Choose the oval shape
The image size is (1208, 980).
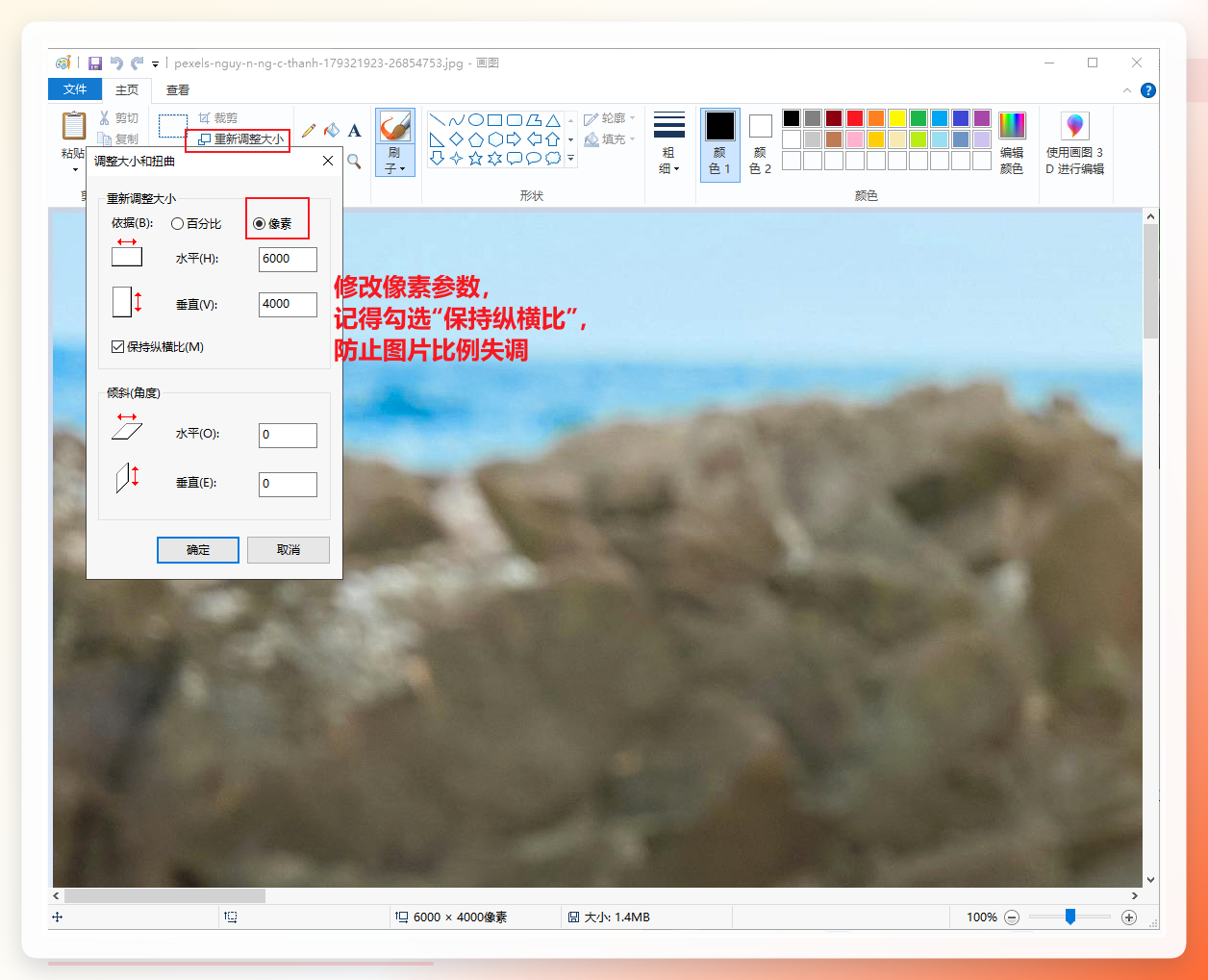475,120
